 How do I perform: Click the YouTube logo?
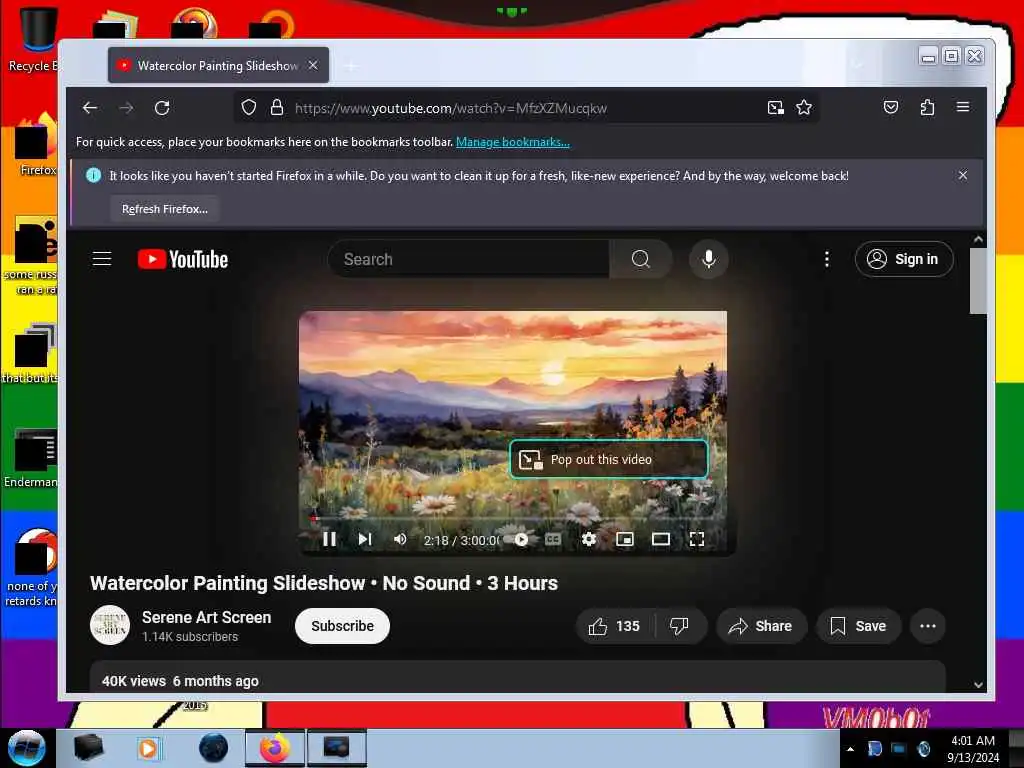(x=183, y=259)
